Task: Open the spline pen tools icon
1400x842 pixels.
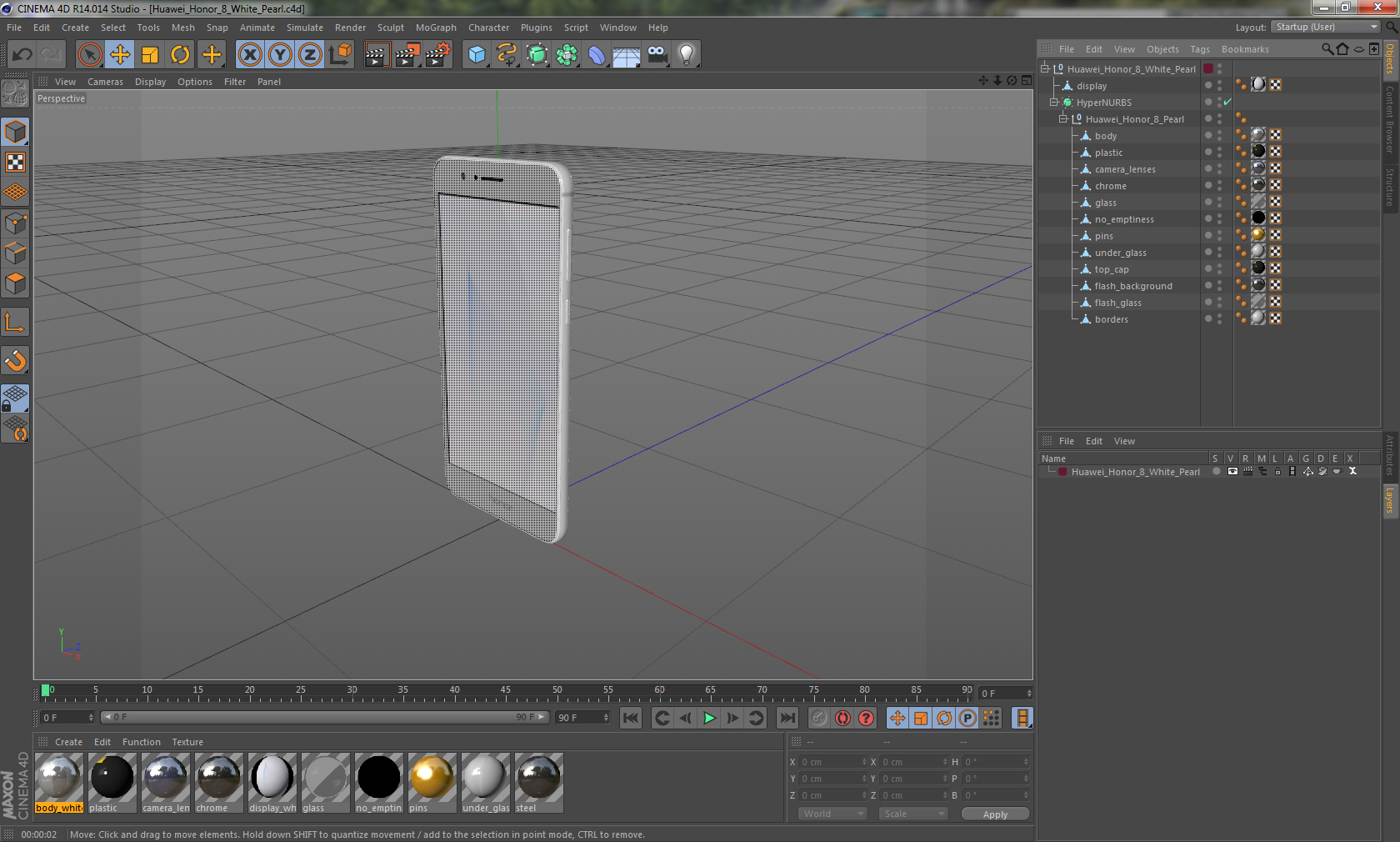Action: [507, 55]
